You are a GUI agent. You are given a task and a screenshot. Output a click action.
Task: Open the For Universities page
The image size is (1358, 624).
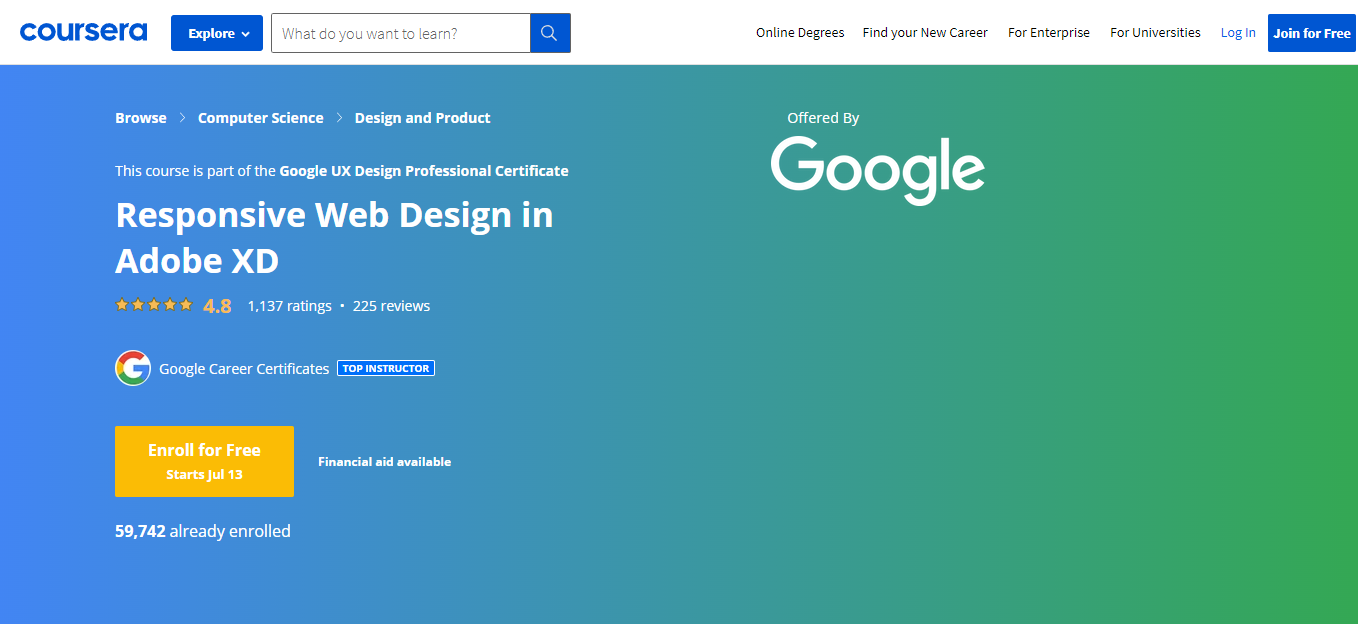(x=1155, y=32)
